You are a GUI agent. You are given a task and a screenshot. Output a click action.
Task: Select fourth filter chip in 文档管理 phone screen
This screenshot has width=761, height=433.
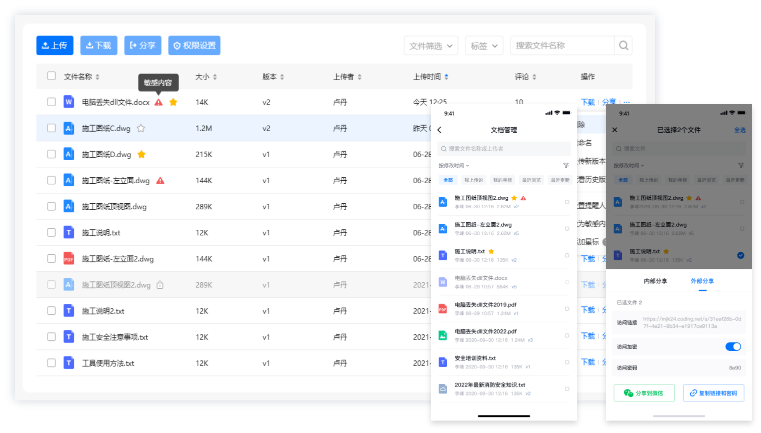pyautogui.click(x=531, y=180)
